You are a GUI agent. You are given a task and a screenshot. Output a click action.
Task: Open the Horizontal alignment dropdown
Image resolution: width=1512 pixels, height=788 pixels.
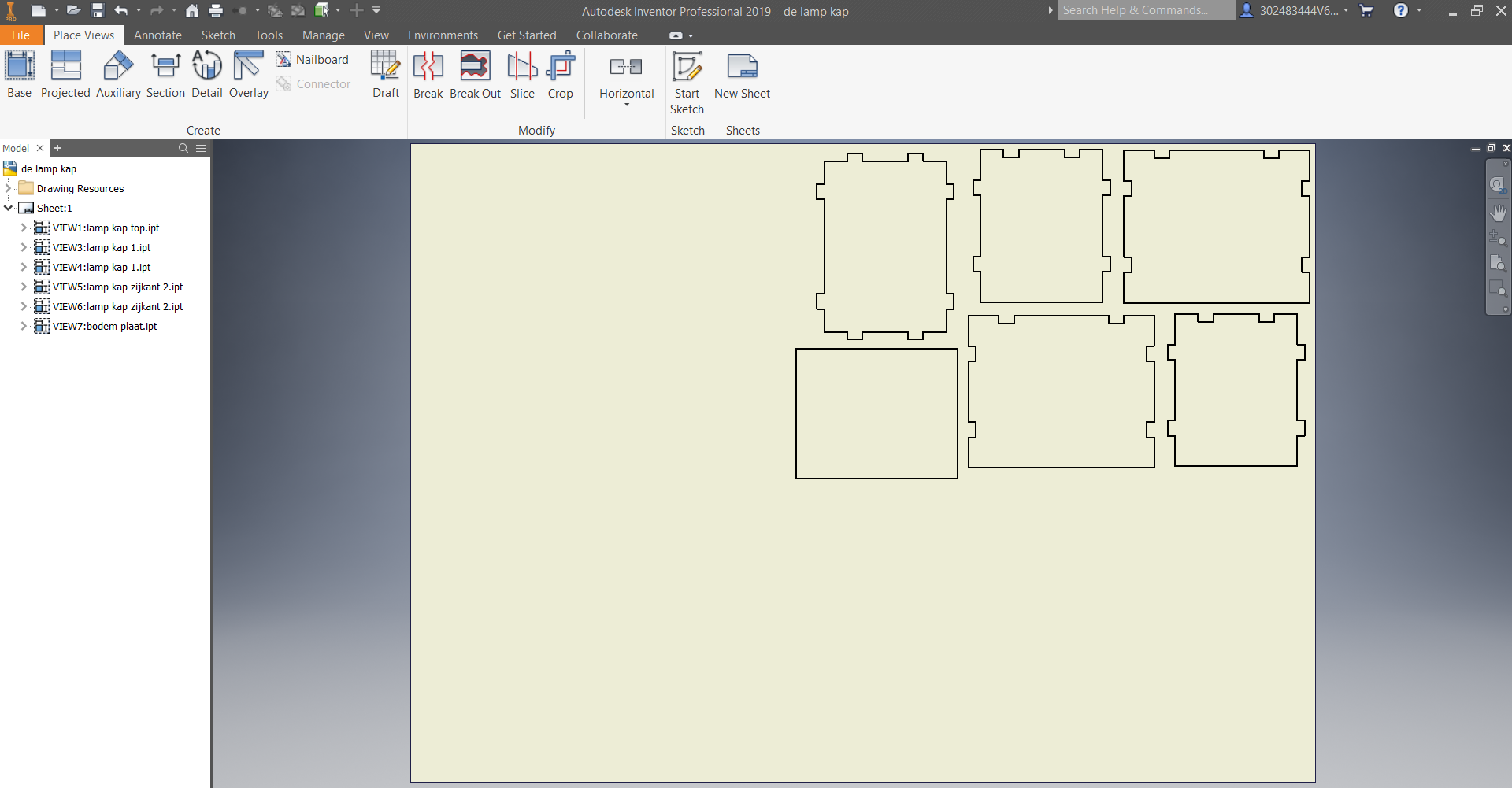point(627,105)
